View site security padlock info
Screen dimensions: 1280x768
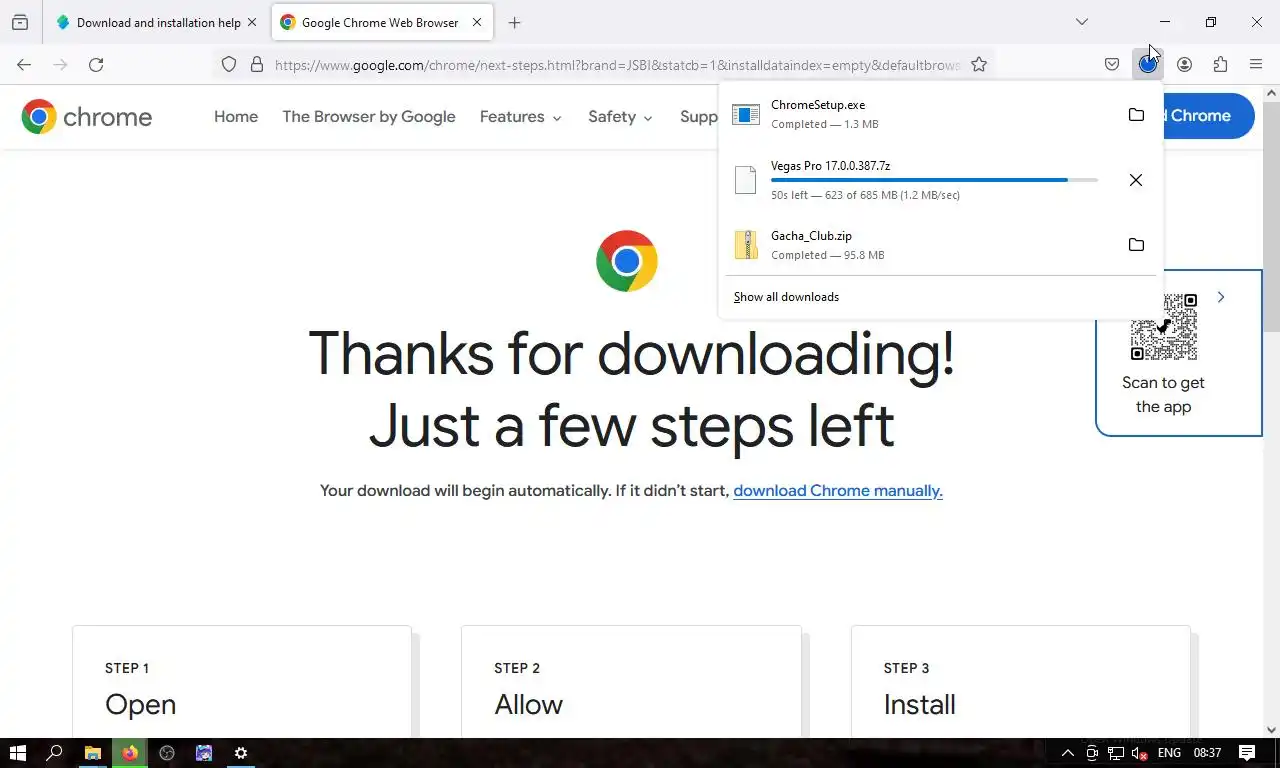(257, 64)
